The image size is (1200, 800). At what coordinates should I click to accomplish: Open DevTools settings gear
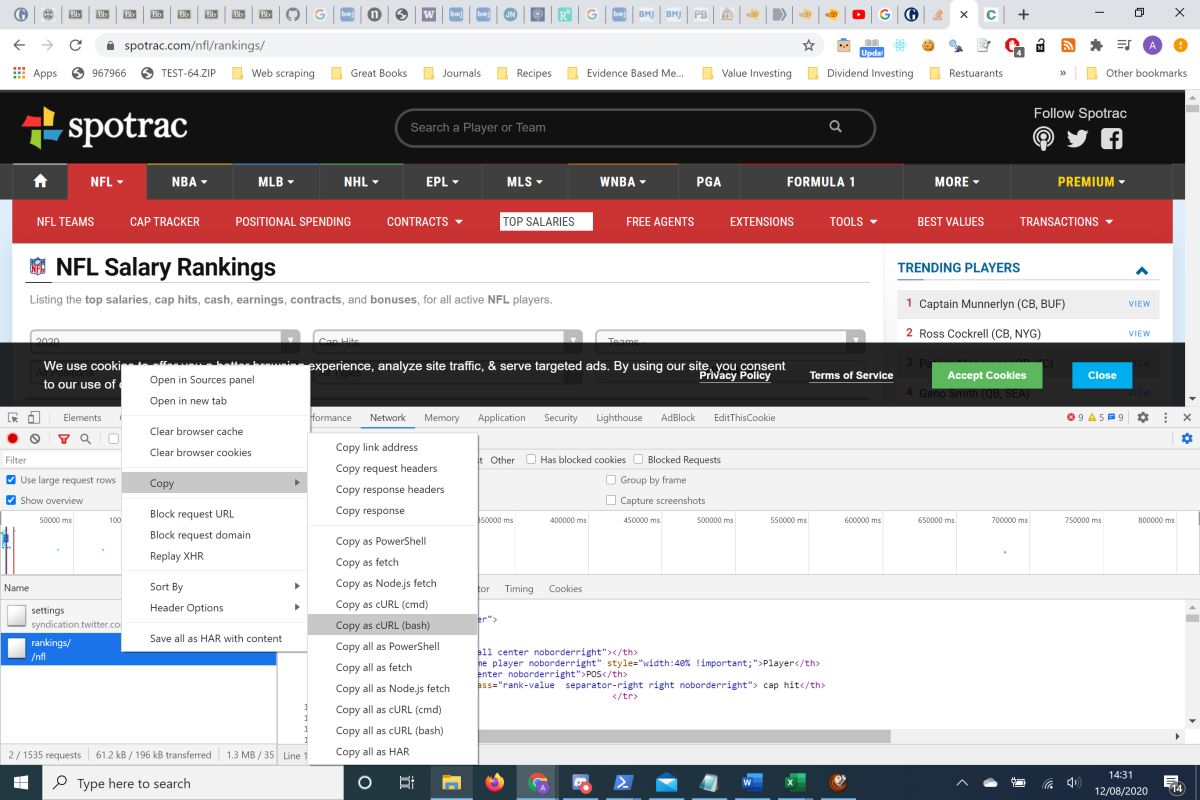(x=1143, y=417)
